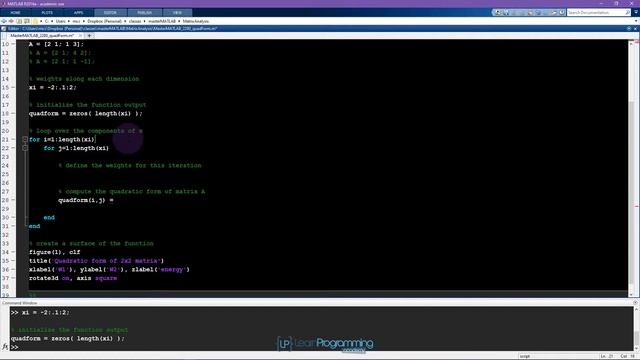This screenshot has height=360, width=640.
Task: Click the browse for folder icon
Action: (27, 21)
